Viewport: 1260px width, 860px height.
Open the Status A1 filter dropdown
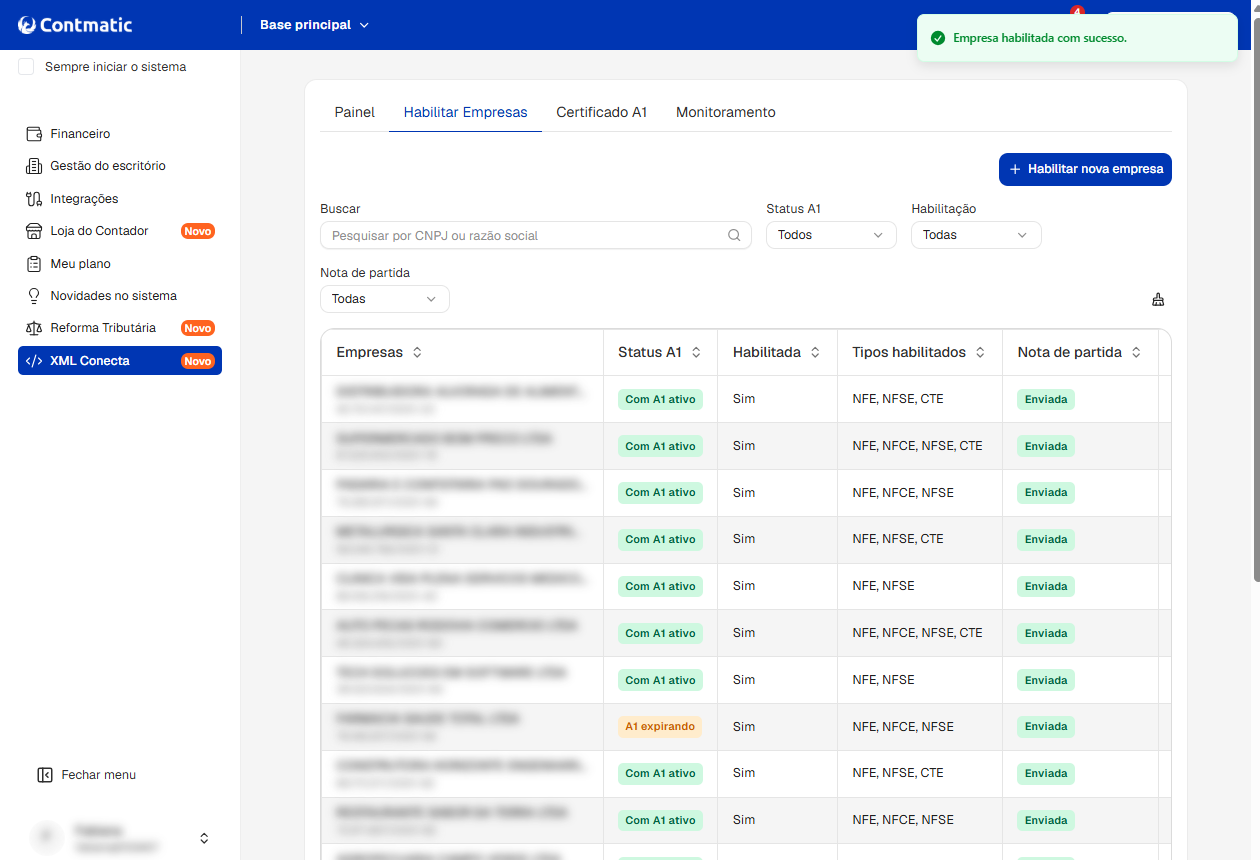pyautogui.click(x=831, y=235)
